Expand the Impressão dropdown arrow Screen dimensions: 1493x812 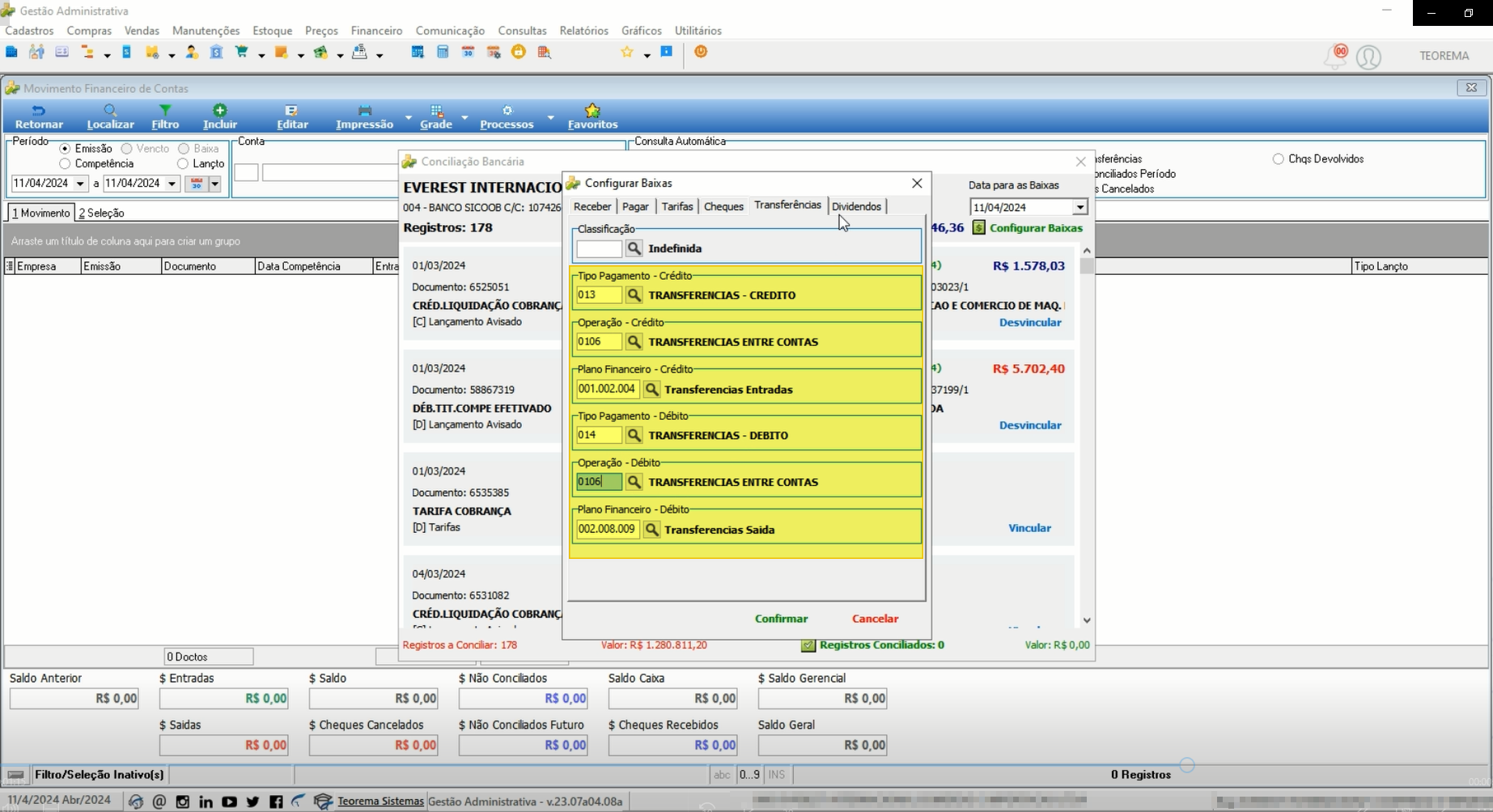(x=408, y=118)
